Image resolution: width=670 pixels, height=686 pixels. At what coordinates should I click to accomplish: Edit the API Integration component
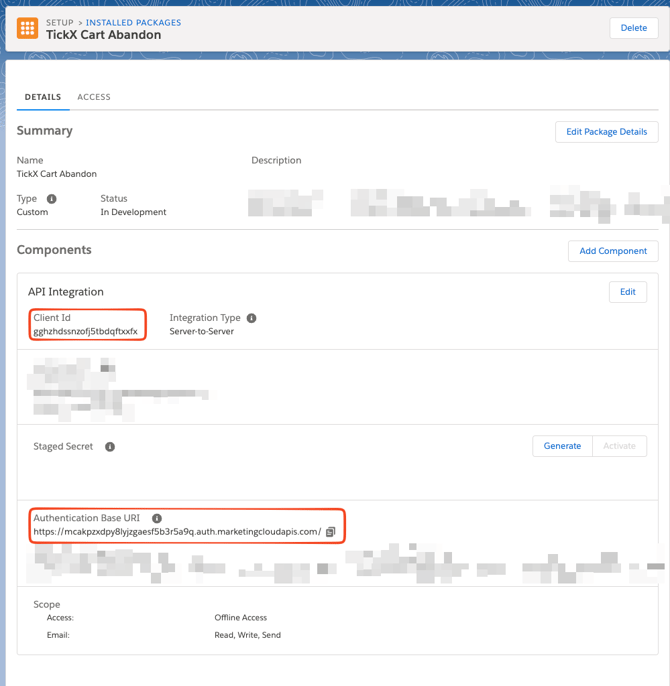[627, 292]
